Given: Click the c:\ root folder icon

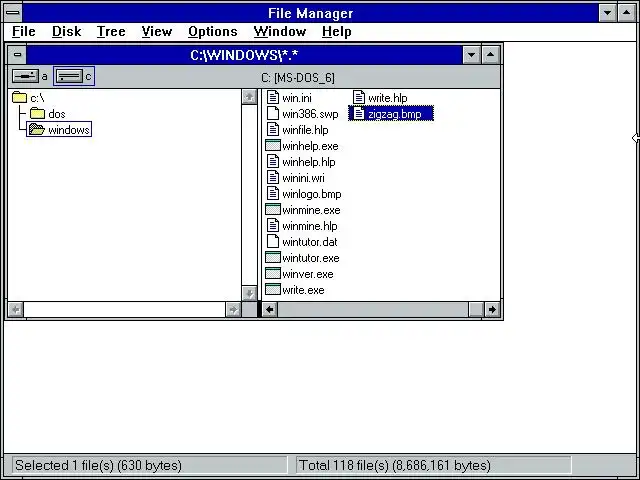Looking at the screenshot, I should pos(19,98).
